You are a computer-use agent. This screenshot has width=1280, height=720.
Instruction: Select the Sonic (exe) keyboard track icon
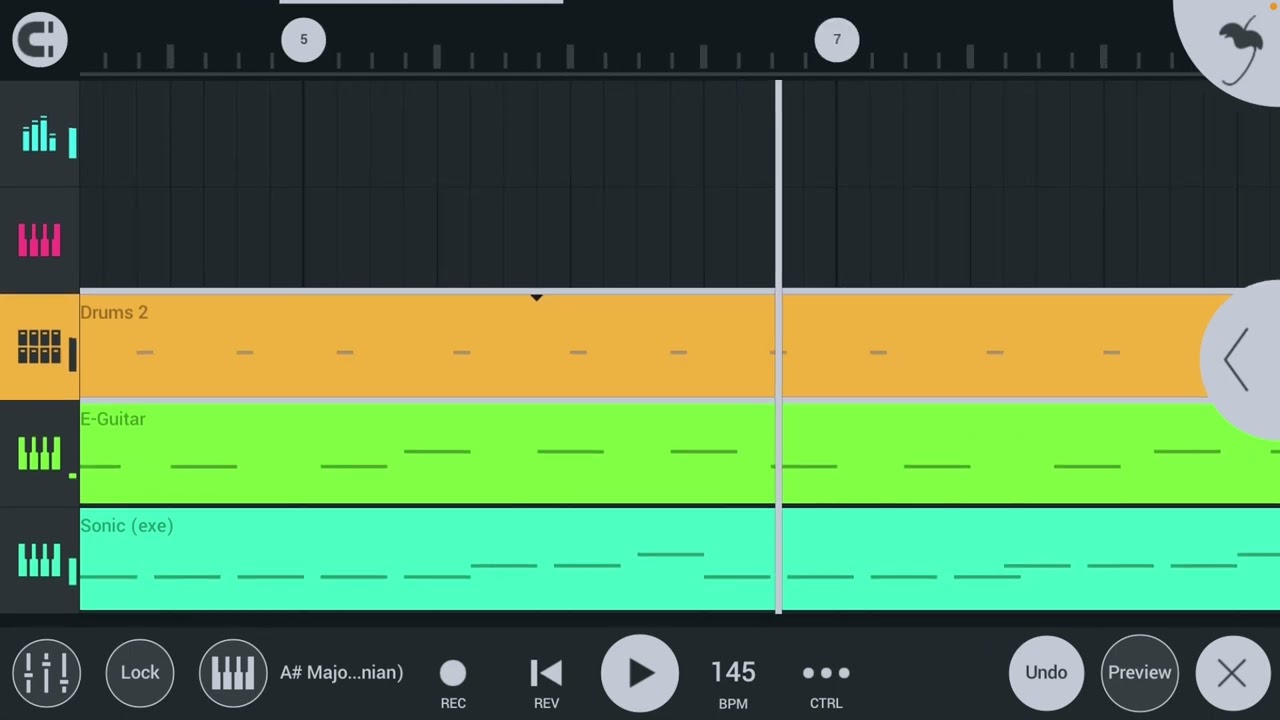click(40, 561)
